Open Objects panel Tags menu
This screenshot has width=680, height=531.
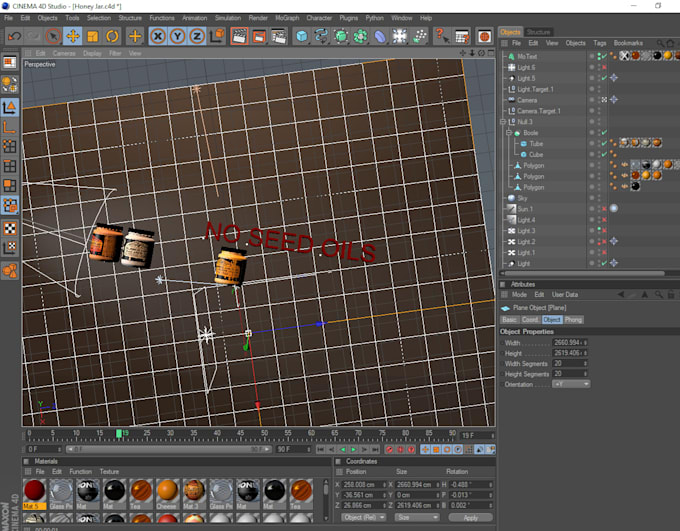coord(600,43)
